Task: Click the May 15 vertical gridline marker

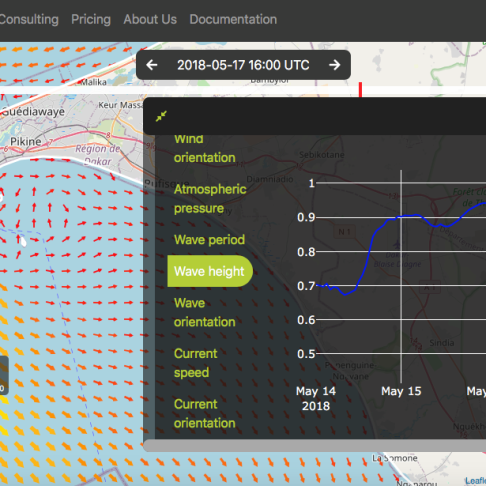Action: [x=401, y=277]
